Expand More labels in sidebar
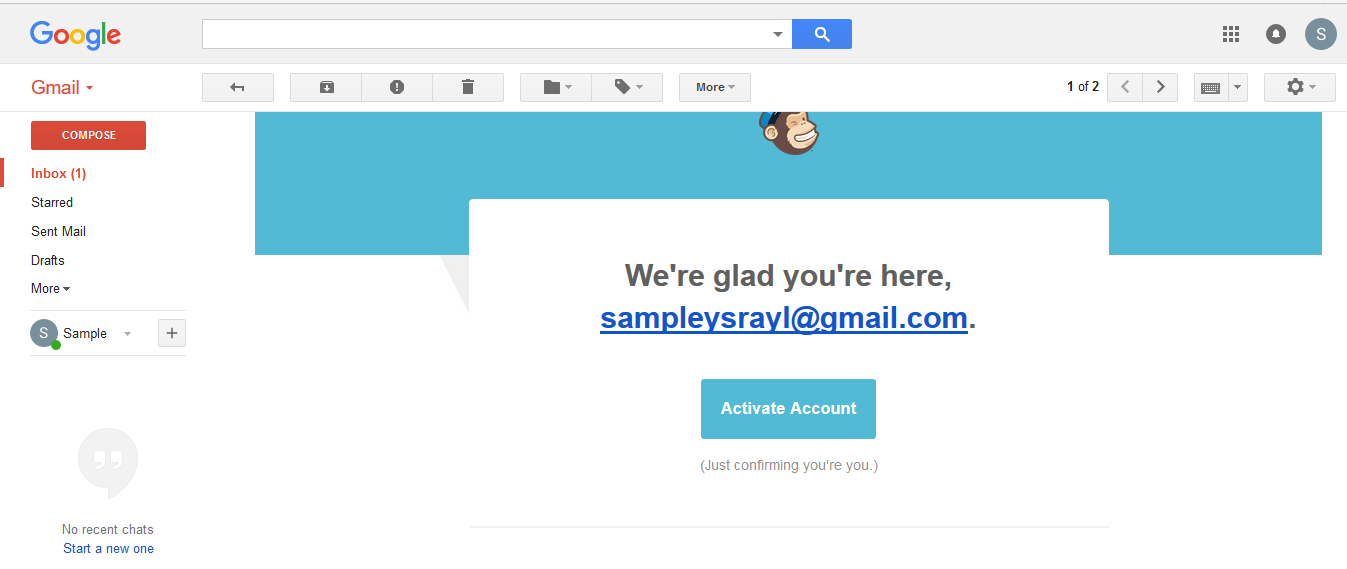The width and height of the screenshot is (1347, 569). (50, 288)
